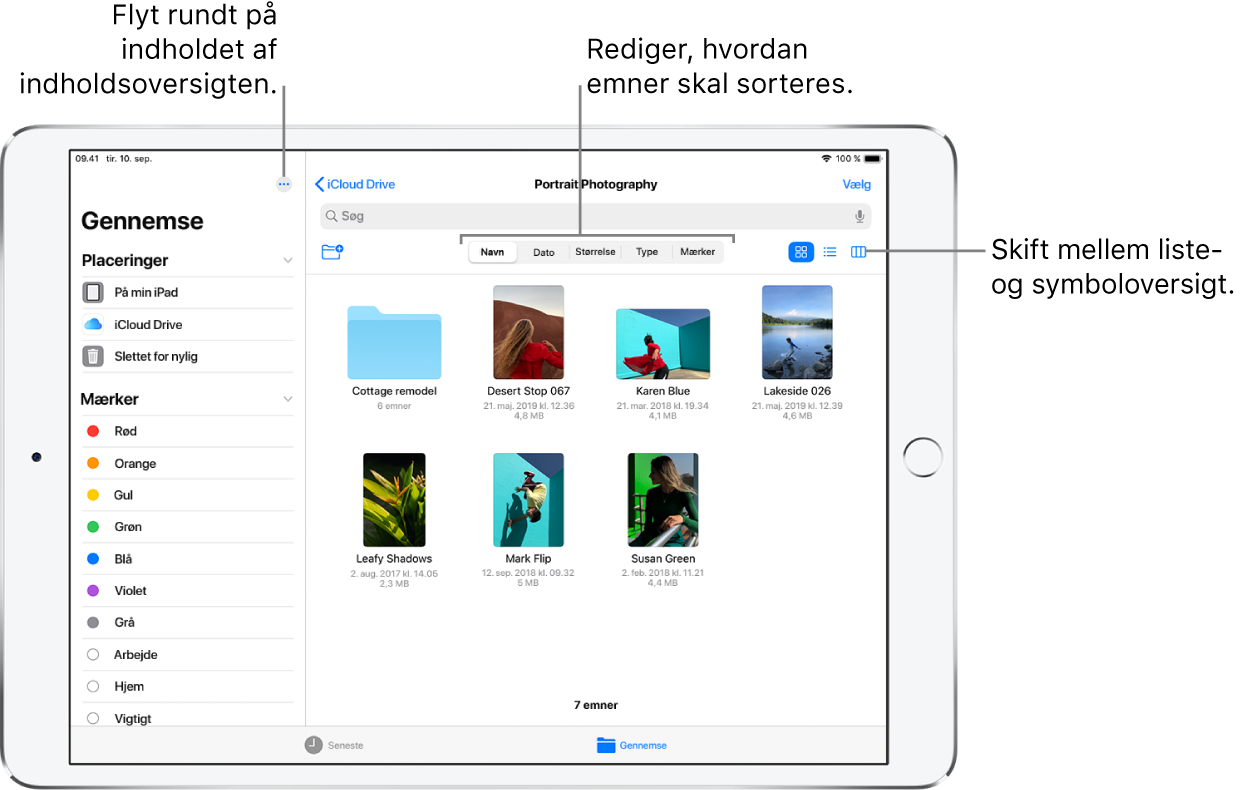
Task: Open the Susan Green photo
Action: pos(663,500)
